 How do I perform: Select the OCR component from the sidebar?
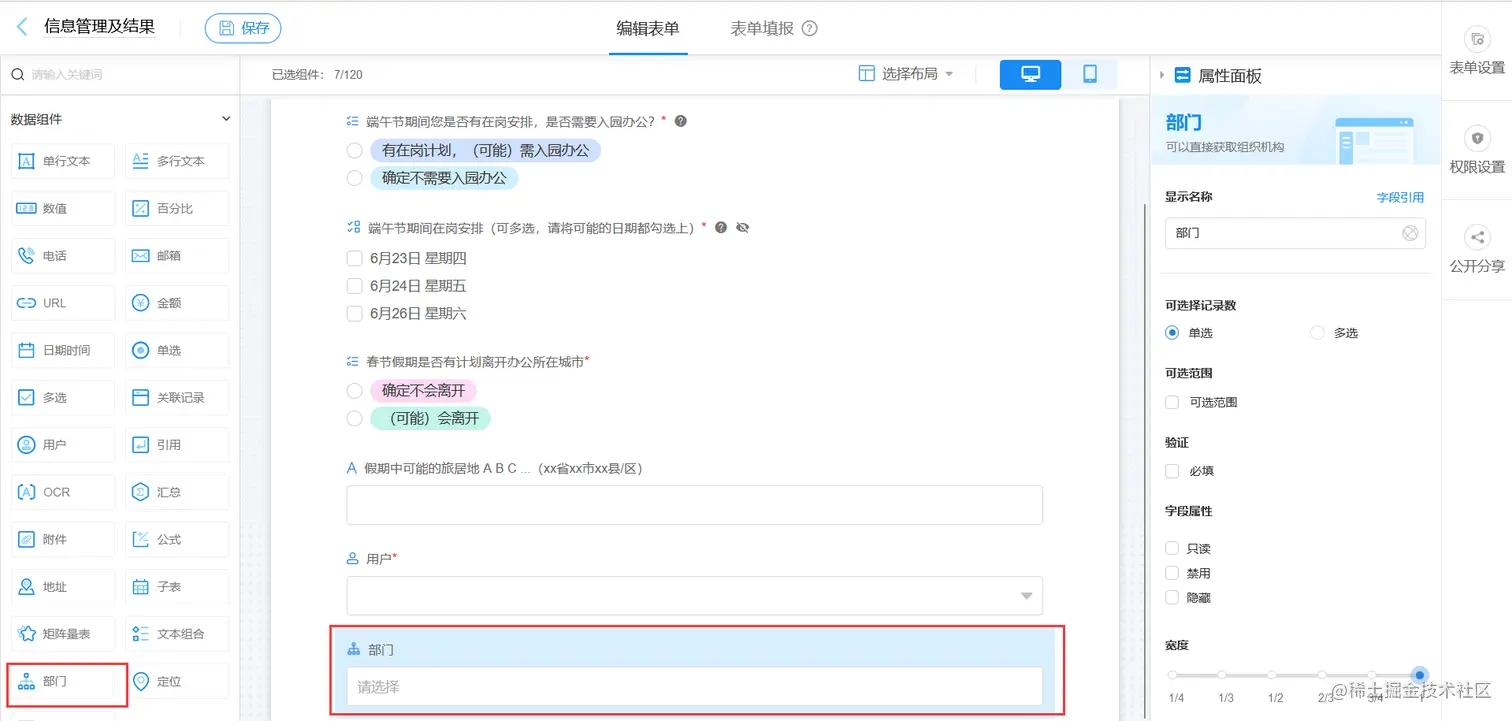pos(62,491)
